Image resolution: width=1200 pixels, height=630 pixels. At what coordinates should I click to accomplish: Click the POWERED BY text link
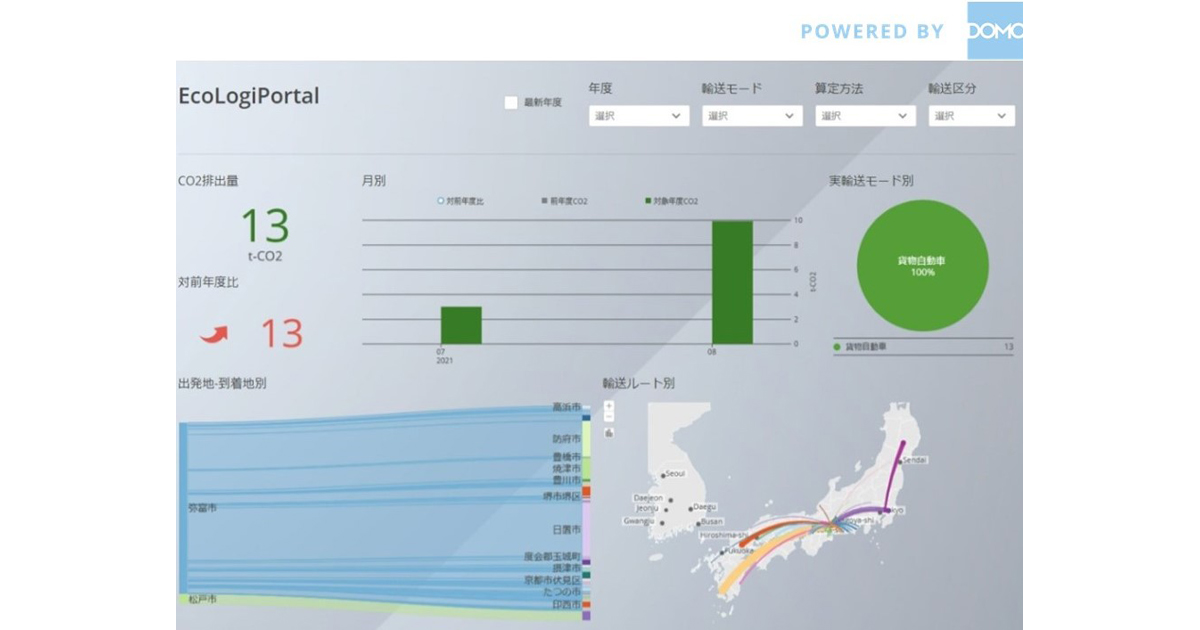tap(871, 31)
